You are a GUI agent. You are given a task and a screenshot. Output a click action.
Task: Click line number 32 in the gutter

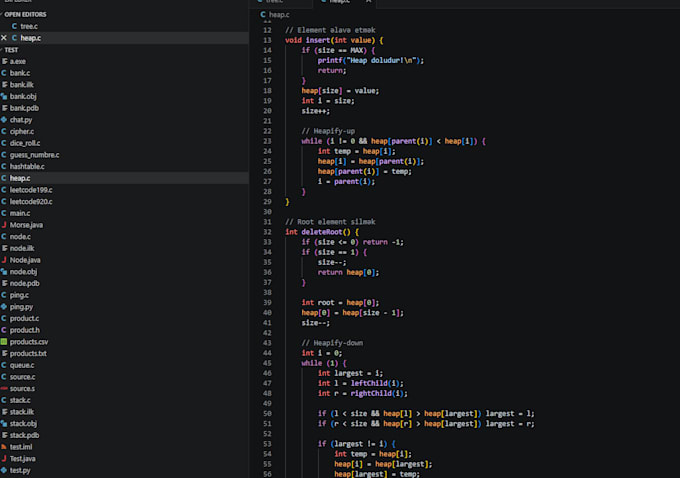coord(267,232)
